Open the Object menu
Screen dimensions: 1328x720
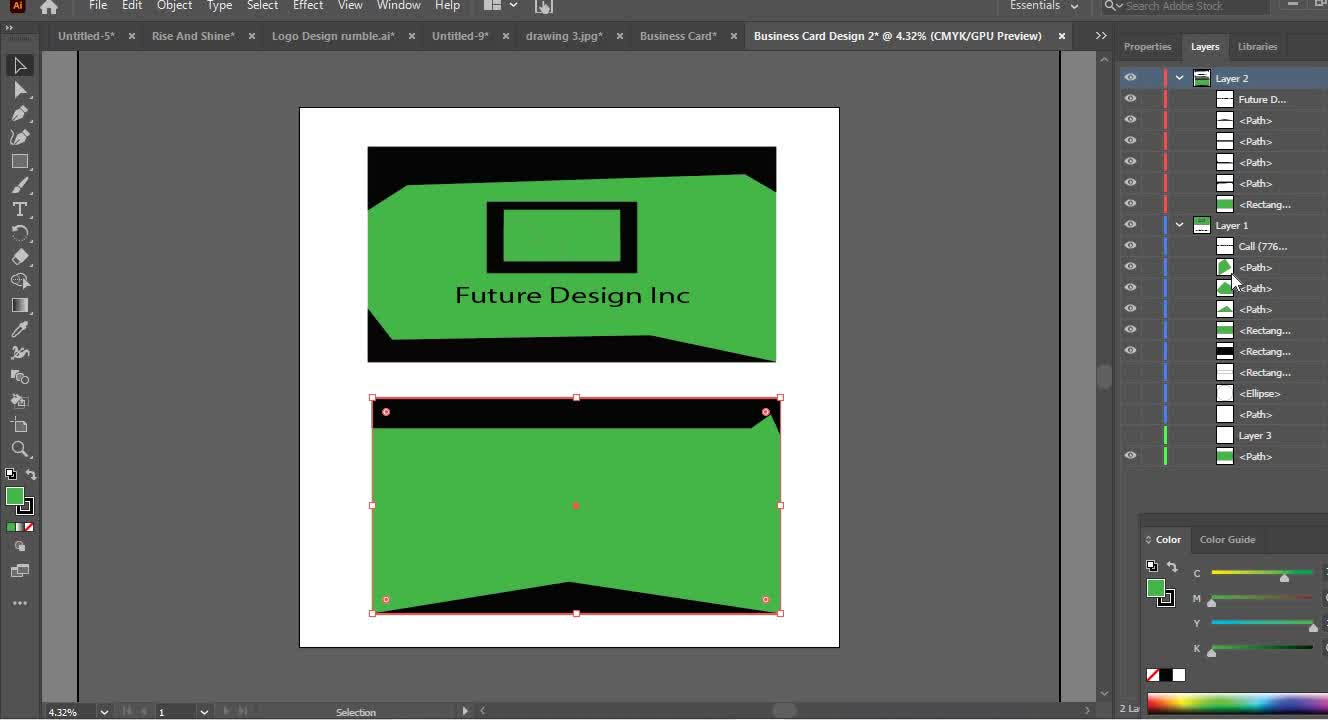tap(174, 6)
